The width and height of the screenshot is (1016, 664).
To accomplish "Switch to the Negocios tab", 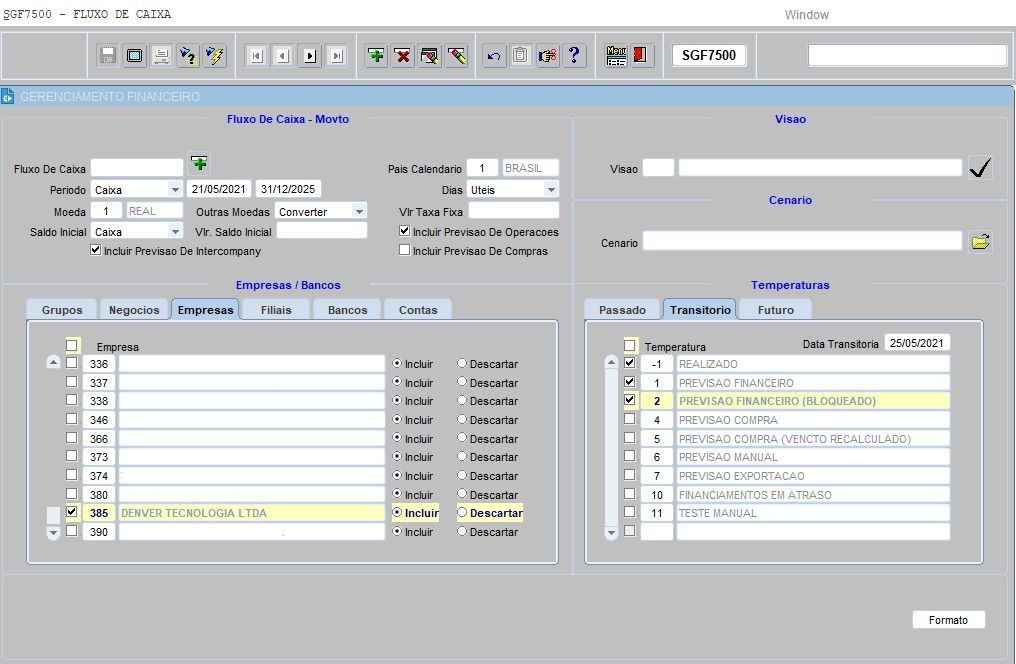I will [134, 310].
